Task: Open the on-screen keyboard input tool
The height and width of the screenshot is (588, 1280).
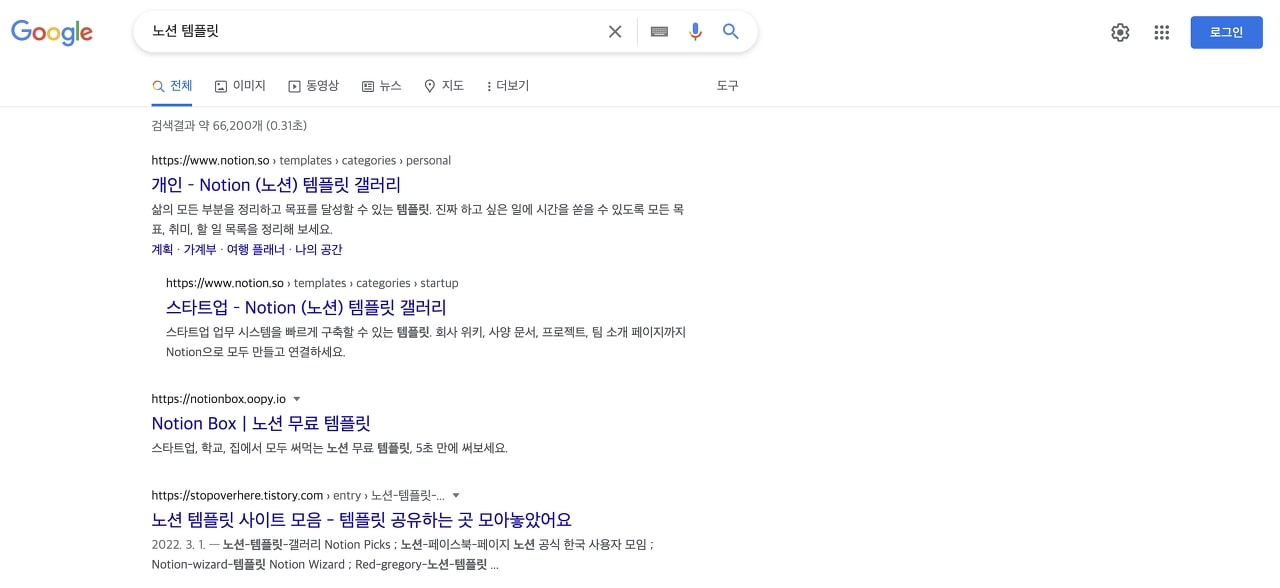Action: pyautogui.click(x=659, y=32)
